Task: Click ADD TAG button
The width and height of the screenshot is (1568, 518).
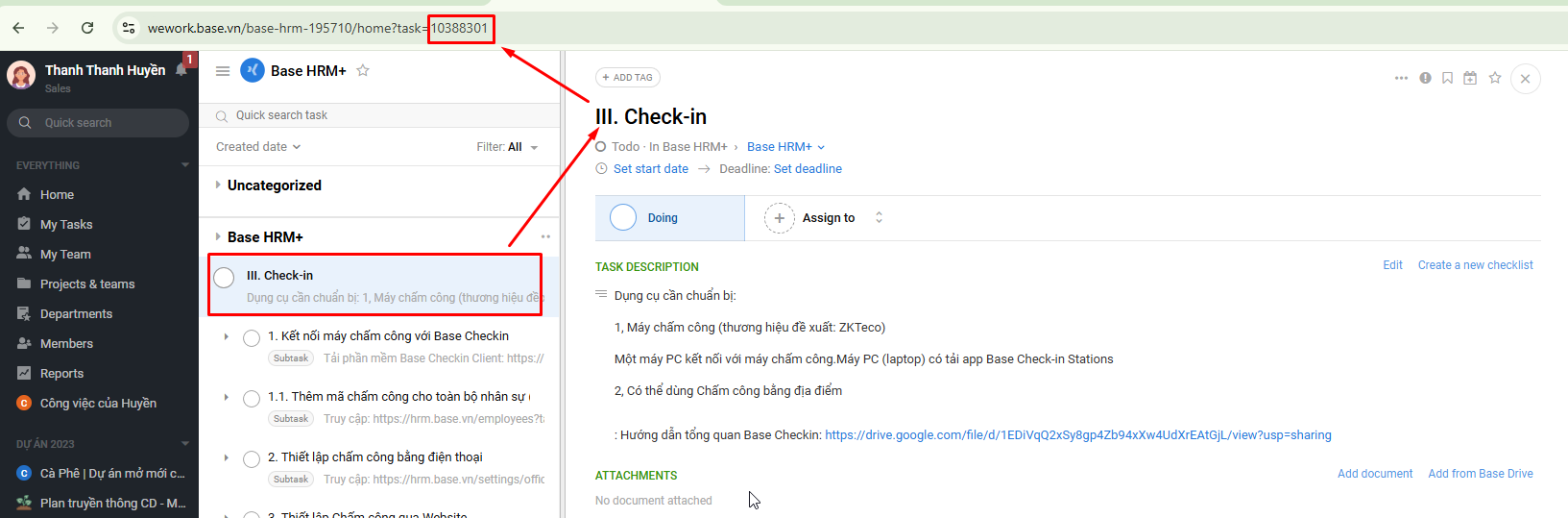Action: click(x=628, y=78)
